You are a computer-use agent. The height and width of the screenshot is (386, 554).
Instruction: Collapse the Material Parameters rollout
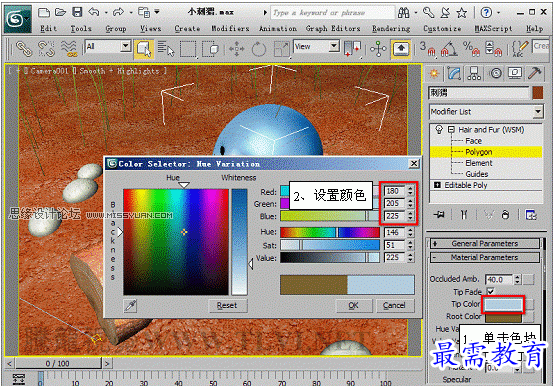[x=484, y=257]
